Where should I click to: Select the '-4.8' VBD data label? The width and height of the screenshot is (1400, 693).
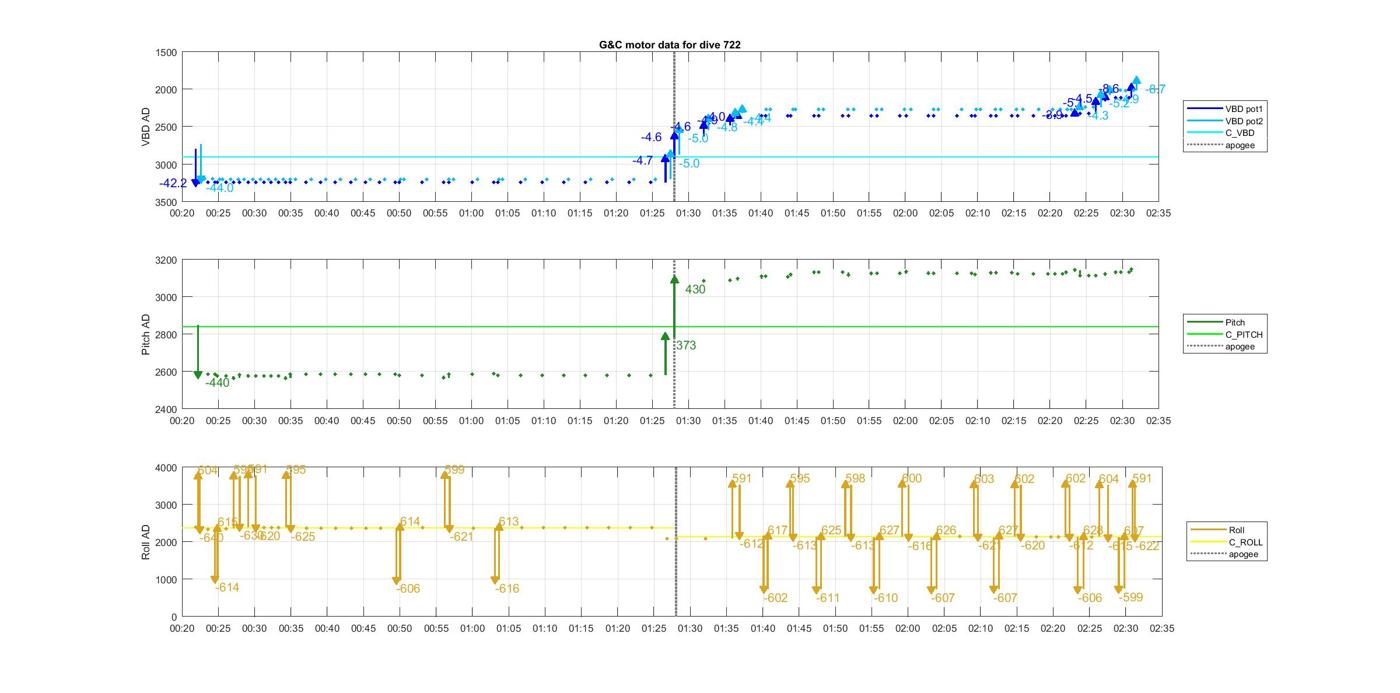(x=727, y=127)
